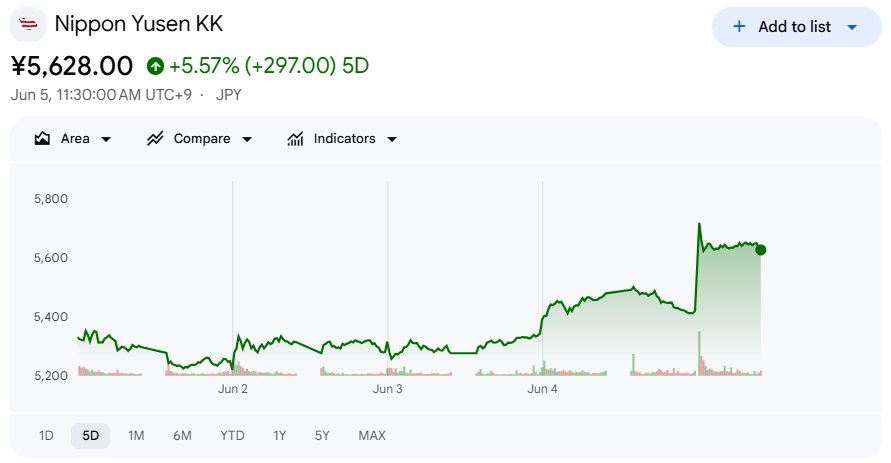Switch to the 1D time range
The width and height of the screenshot is (891, 463).
click(x=46, y=436)
